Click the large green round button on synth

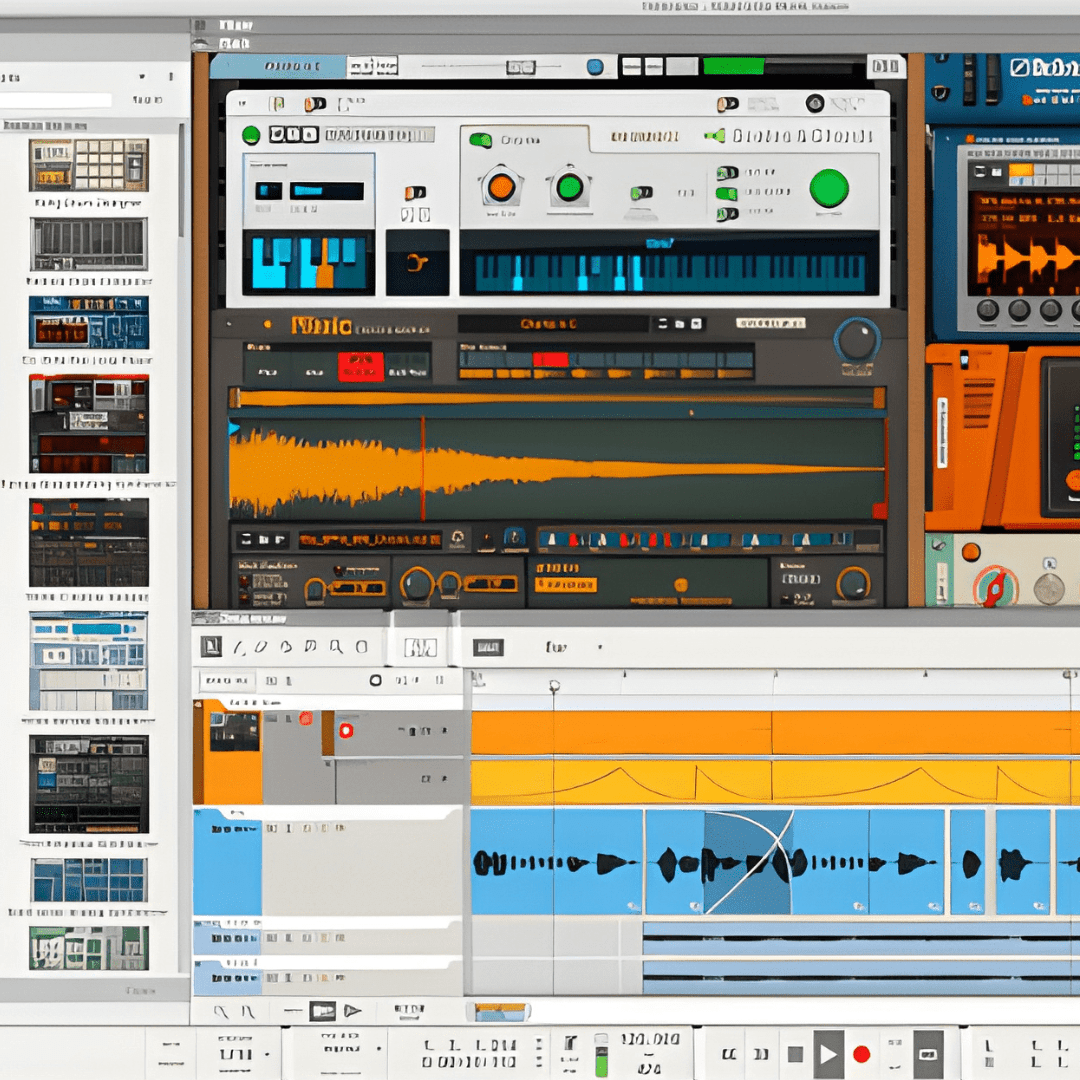pyautogui.click(x=828, y=188)
